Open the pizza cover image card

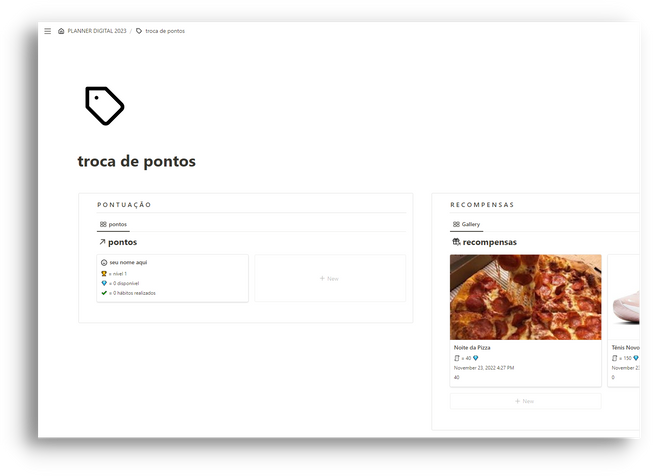click(526, 297)
